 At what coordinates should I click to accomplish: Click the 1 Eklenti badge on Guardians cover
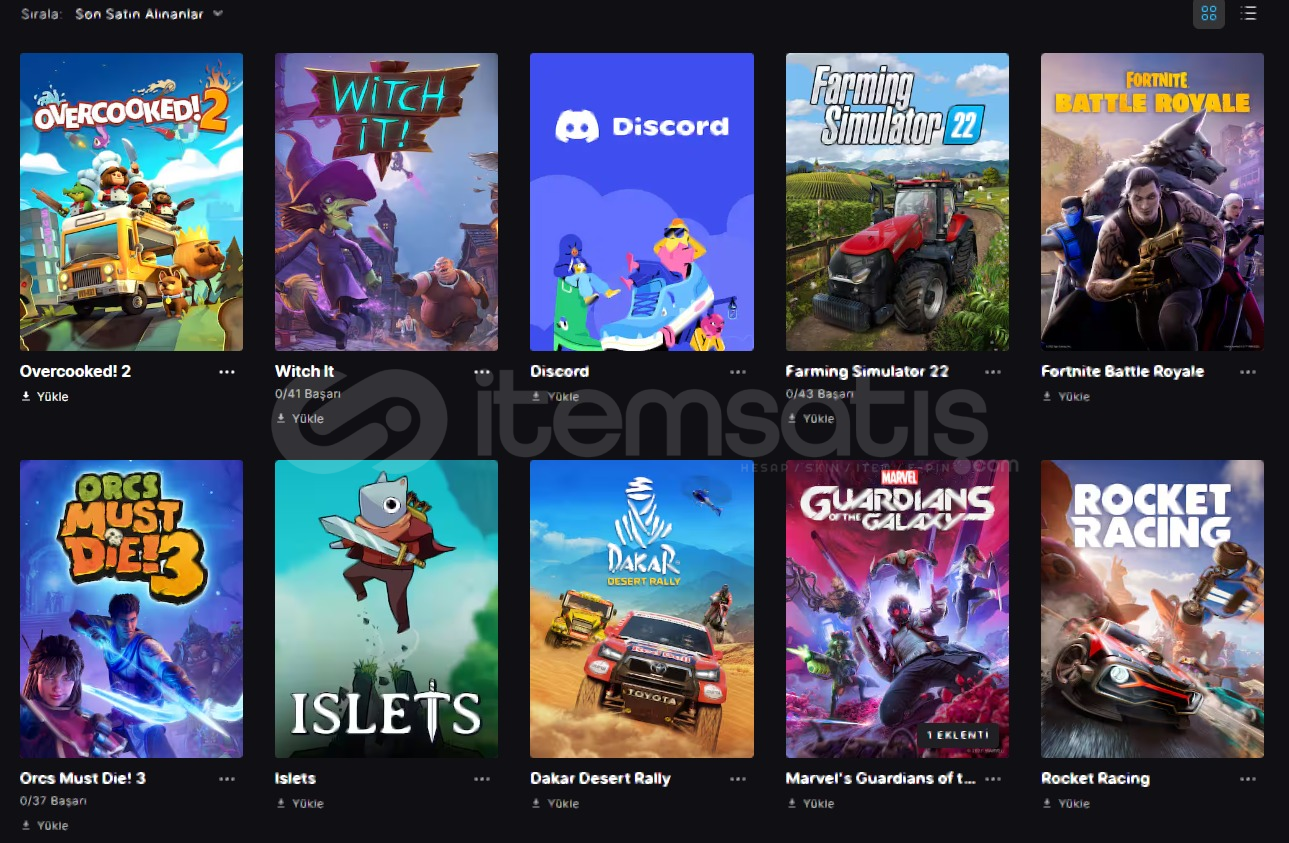tap(958, 735)
